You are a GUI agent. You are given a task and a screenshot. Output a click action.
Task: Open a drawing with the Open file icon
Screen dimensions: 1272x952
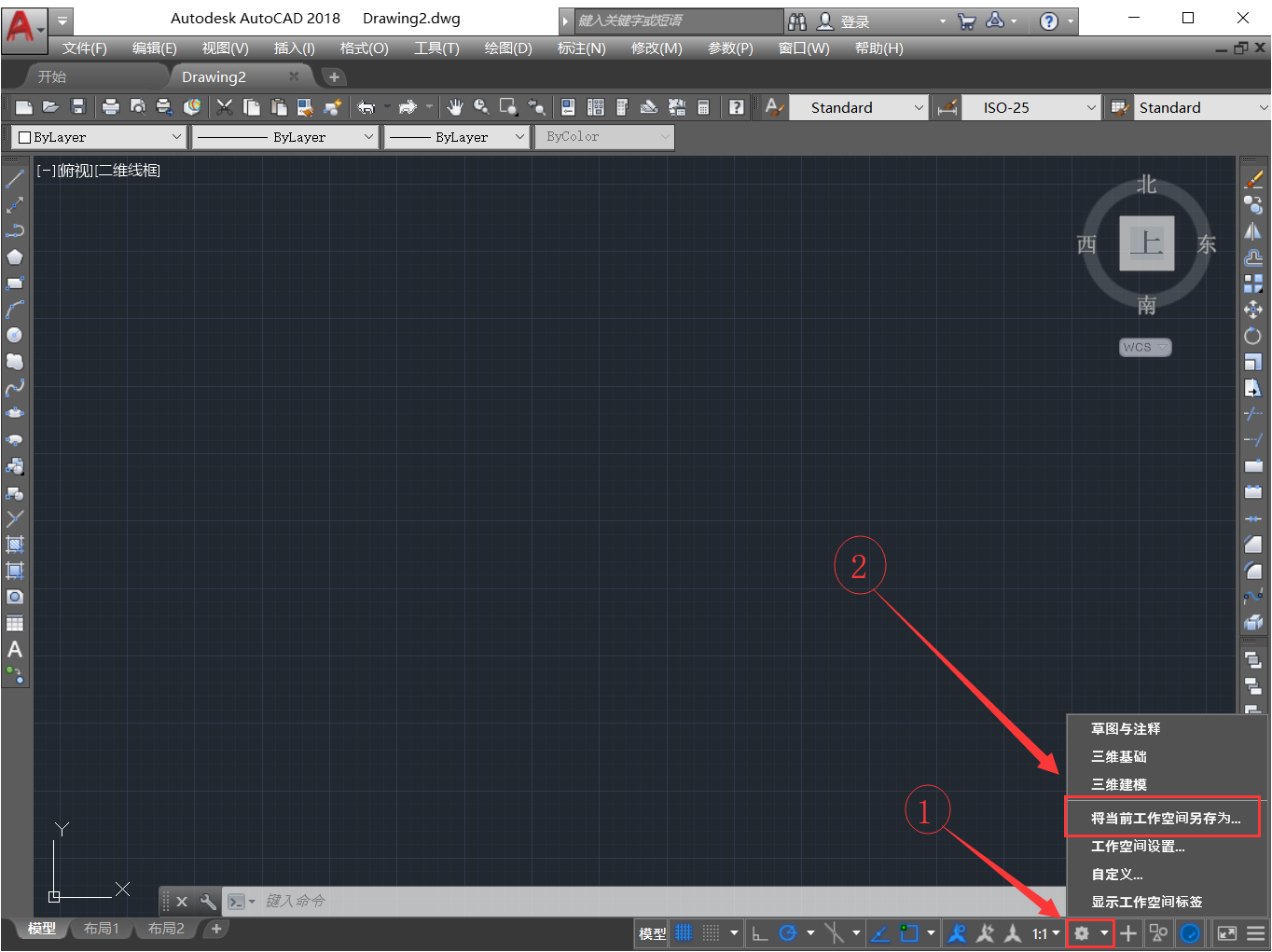[51, 106]
